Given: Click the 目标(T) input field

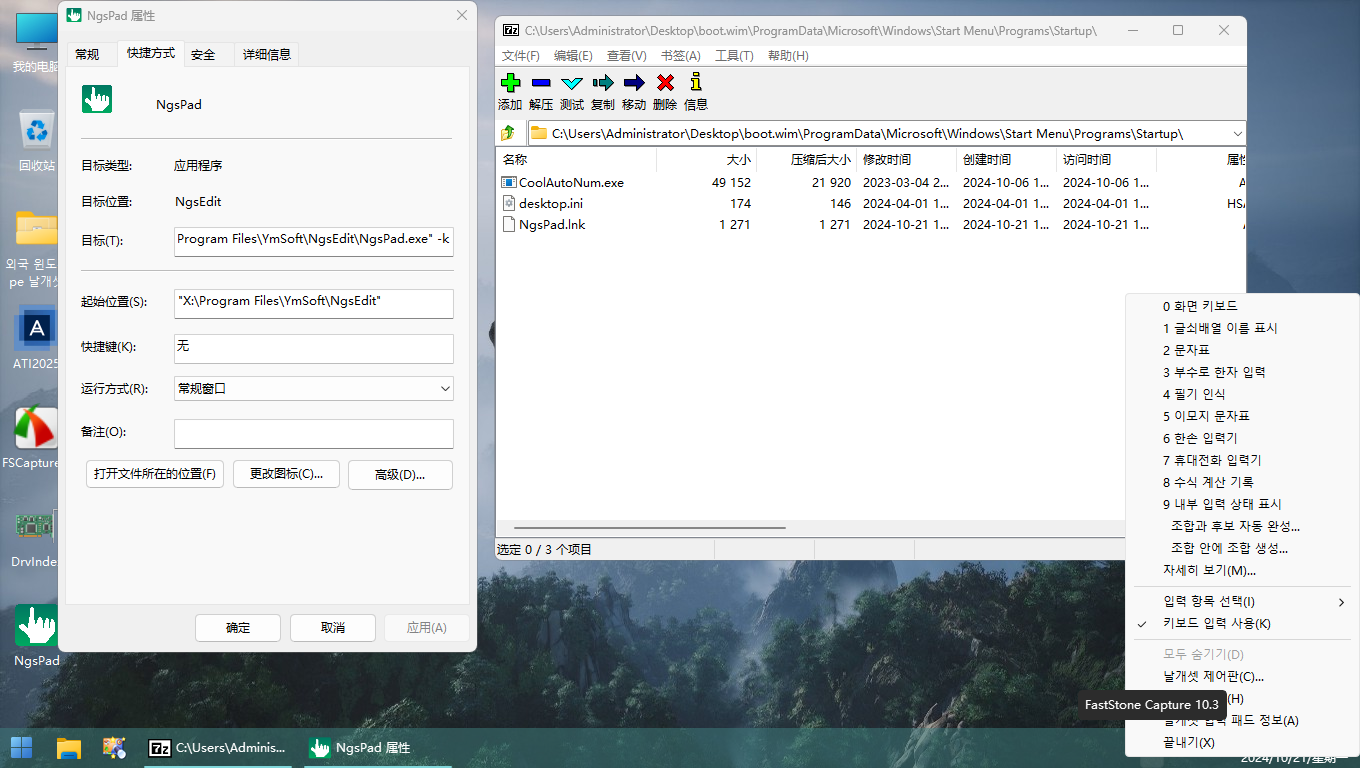Looking at the screenshot, I should [x=314, y=240].
